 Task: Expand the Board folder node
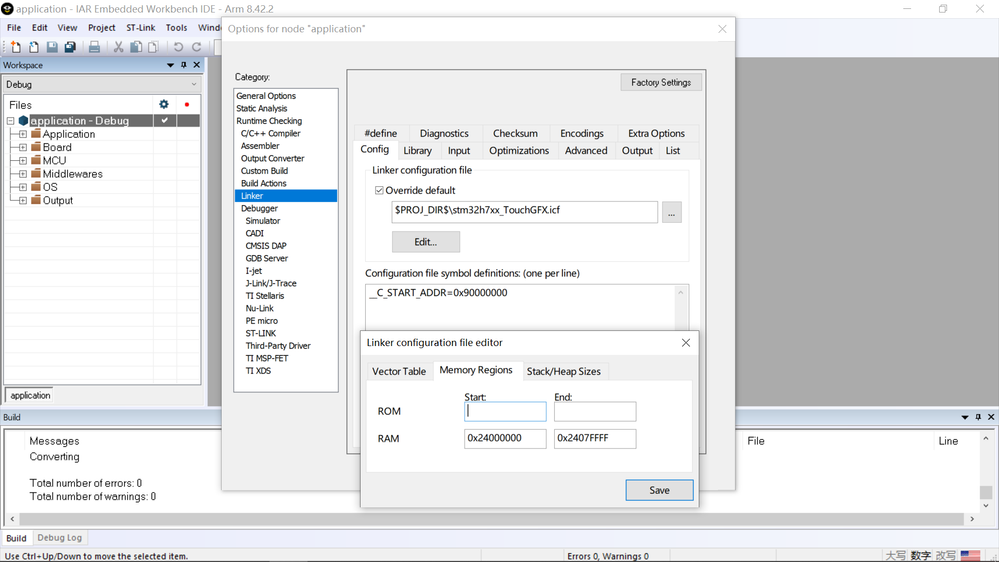click(23, 147)
